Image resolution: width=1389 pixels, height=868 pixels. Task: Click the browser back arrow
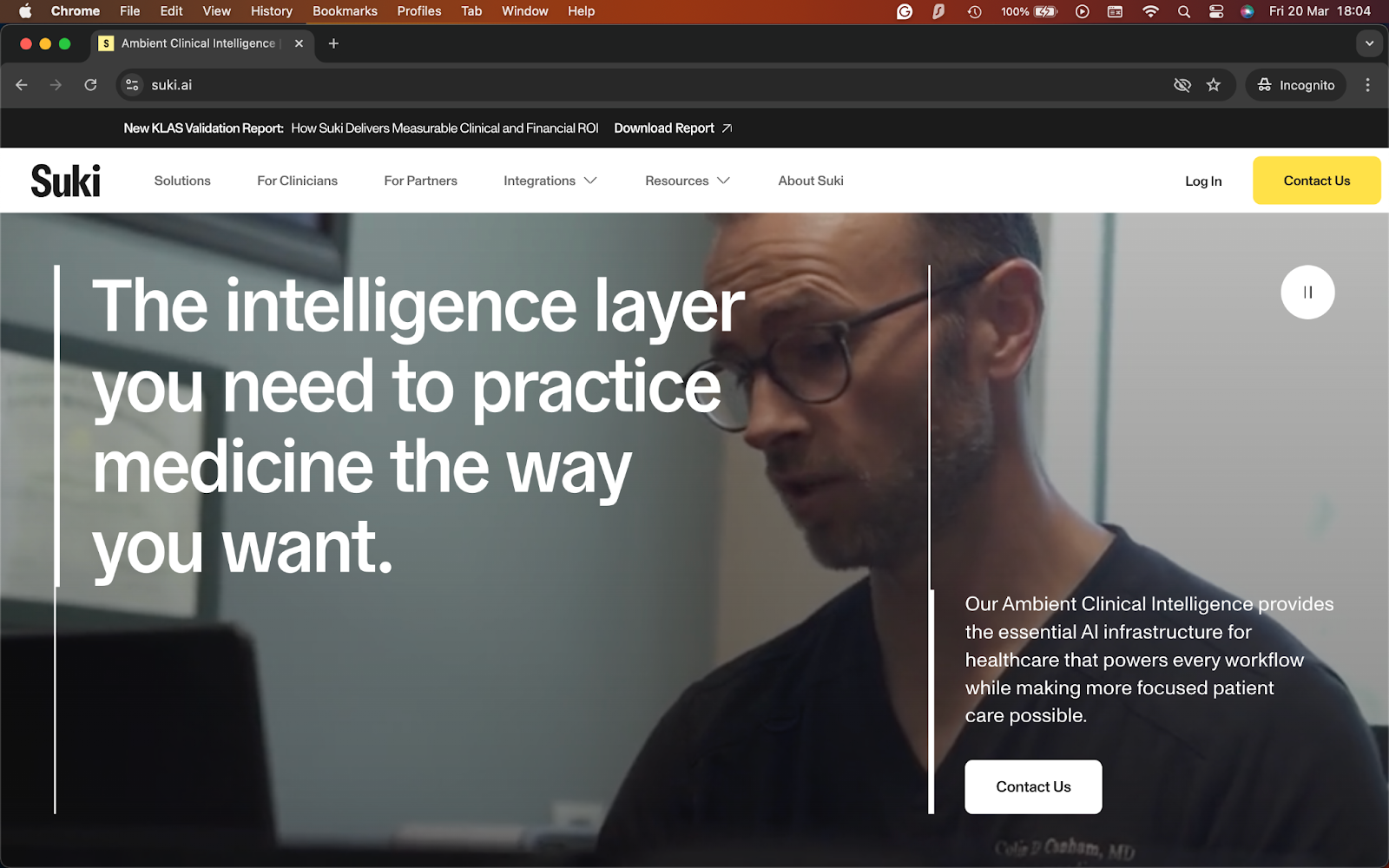click(22, 85)
